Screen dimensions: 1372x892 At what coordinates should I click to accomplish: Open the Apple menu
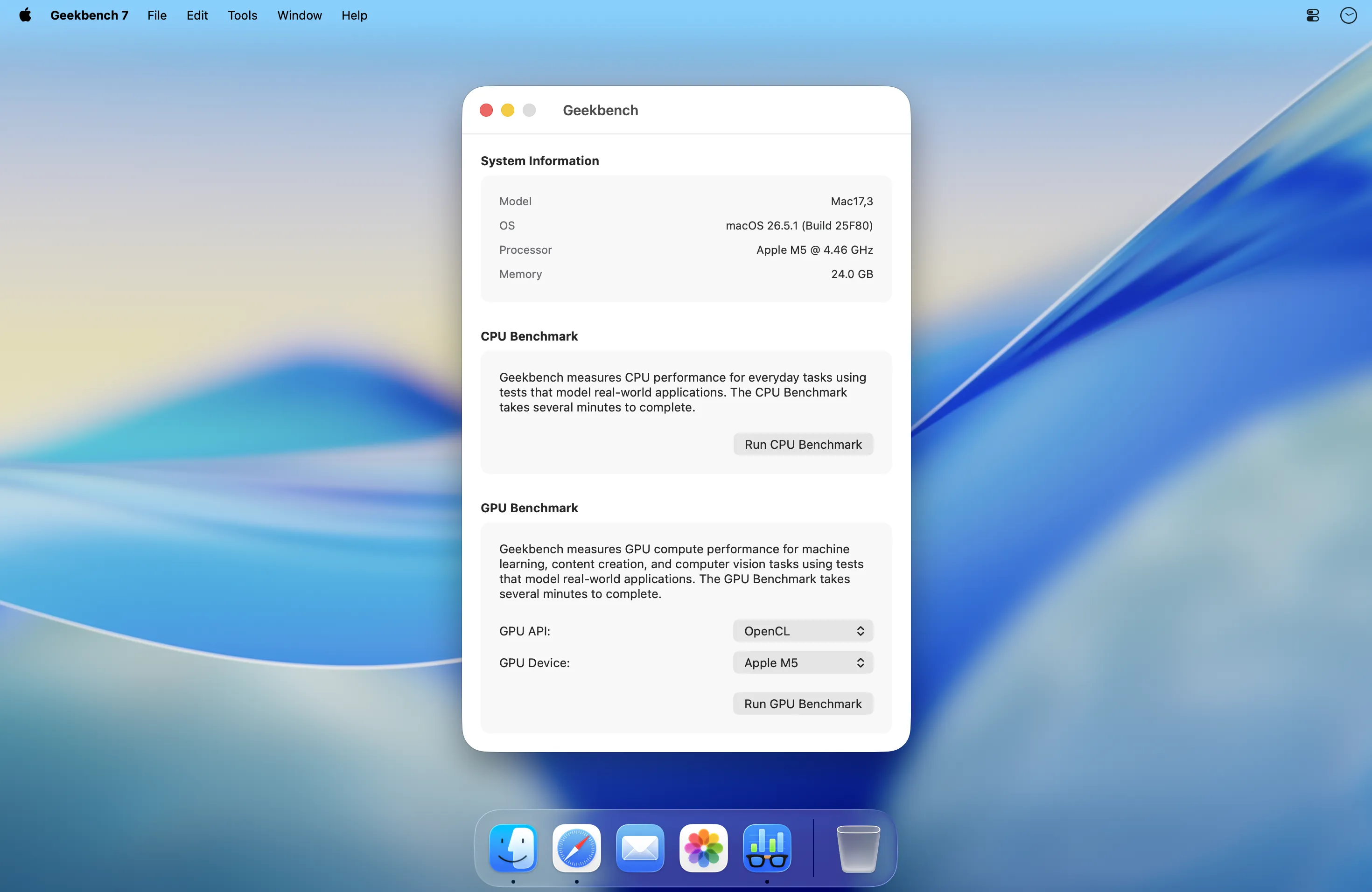pos(25,15)
